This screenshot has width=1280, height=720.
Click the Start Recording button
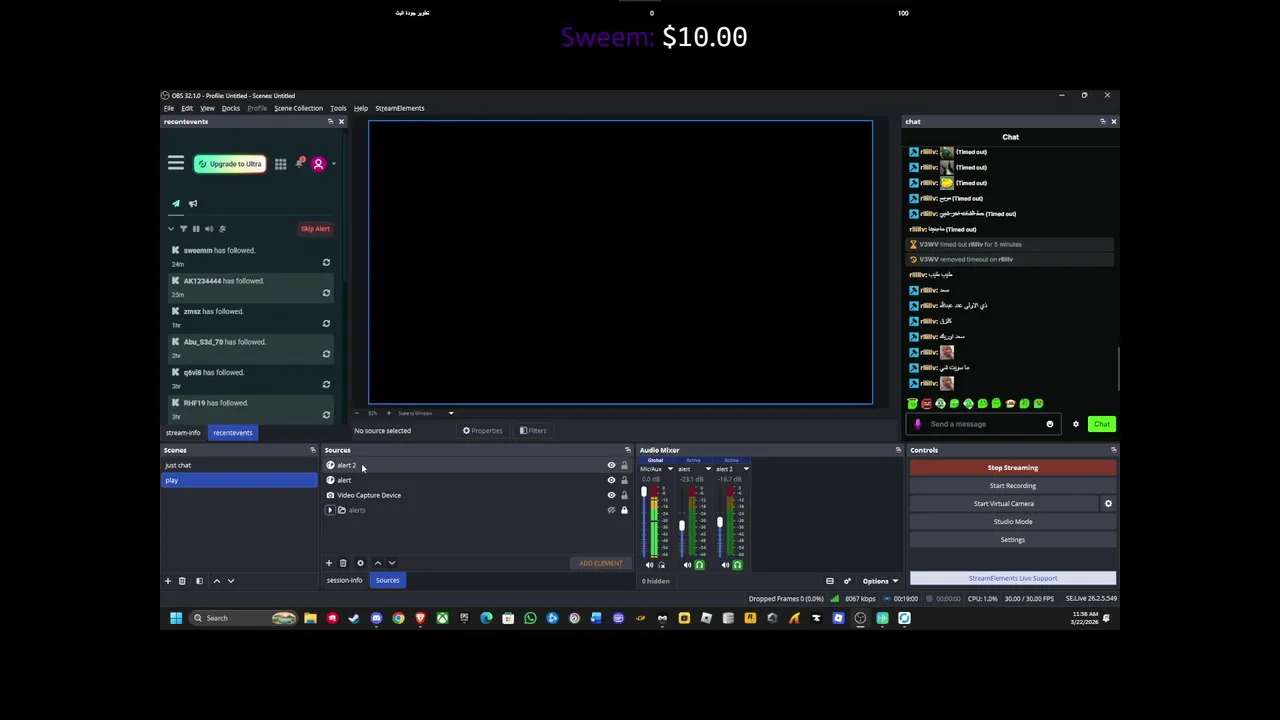click(x=1013, y=486)
